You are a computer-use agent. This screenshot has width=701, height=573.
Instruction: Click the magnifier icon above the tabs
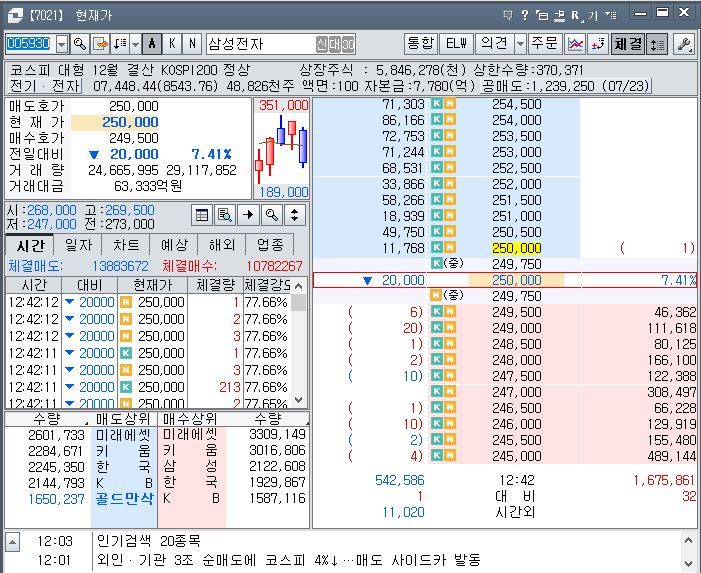[271, 215]
